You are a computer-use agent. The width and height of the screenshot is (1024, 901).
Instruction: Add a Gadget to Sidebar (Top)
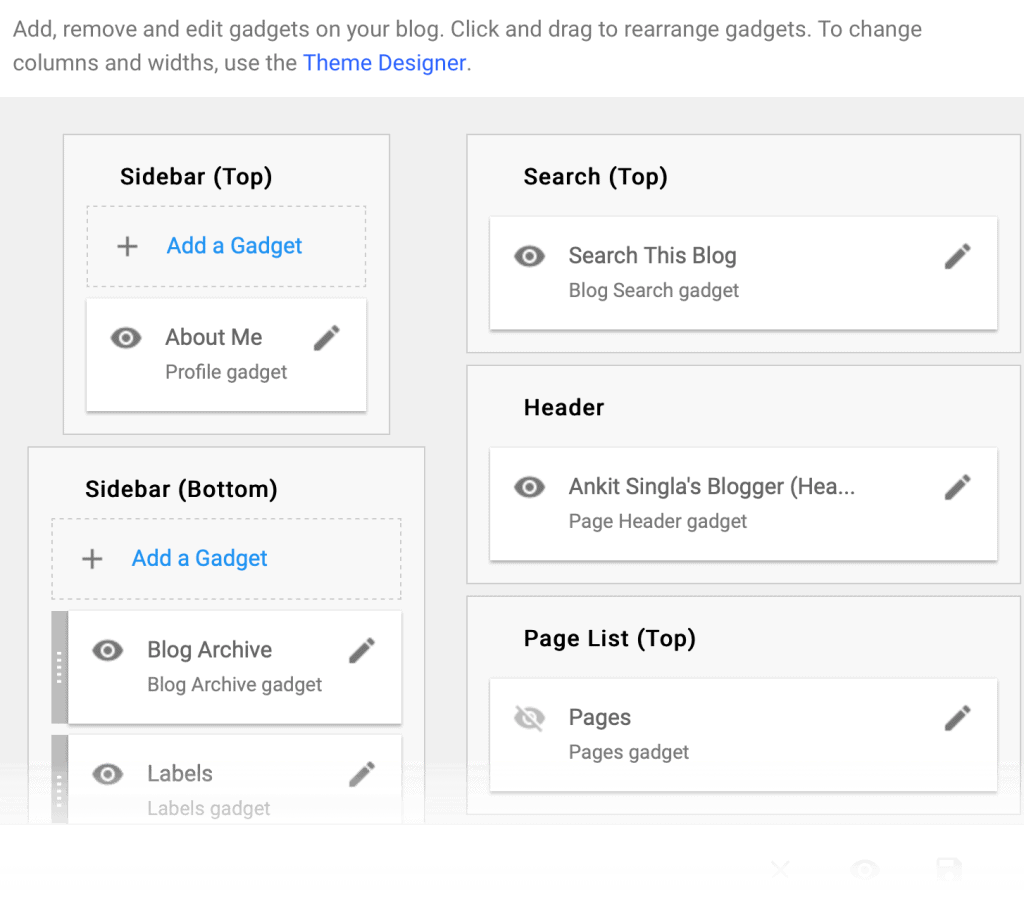pyautogui.click(x=233, y=245)
